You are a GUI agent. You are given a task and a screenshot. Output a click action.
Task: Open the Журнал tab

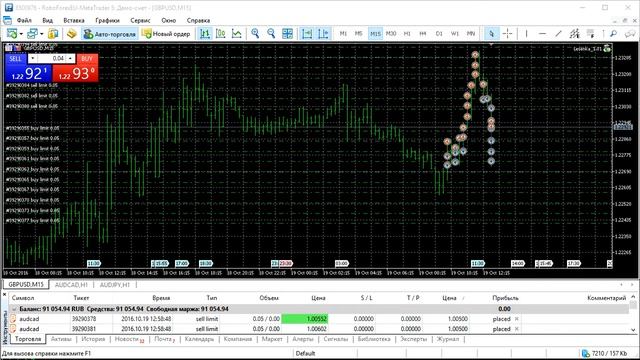coord(447,339)
